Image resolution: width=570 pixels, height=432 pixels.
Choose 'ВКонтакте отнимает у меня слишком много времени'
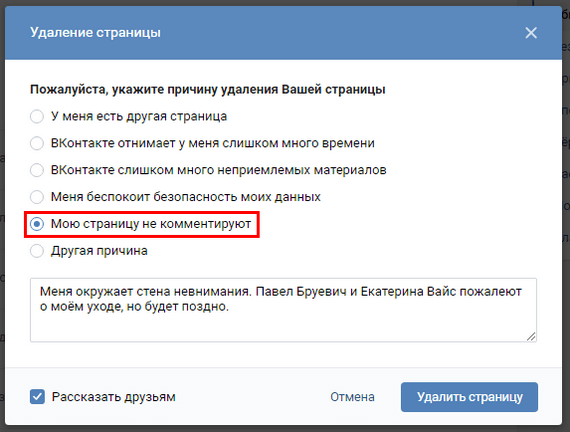pos(37,143)
